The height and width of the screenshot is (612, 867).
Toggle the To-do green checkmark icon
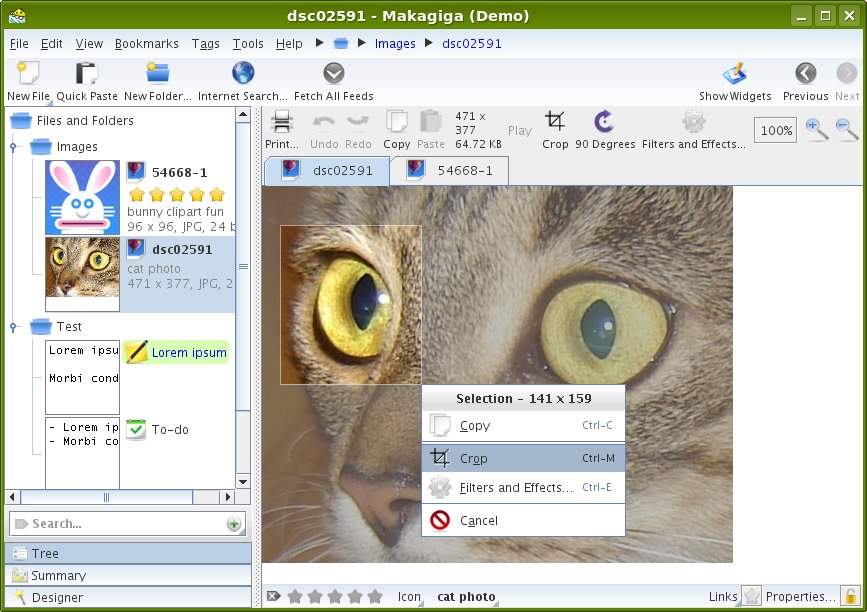(136, 429)
